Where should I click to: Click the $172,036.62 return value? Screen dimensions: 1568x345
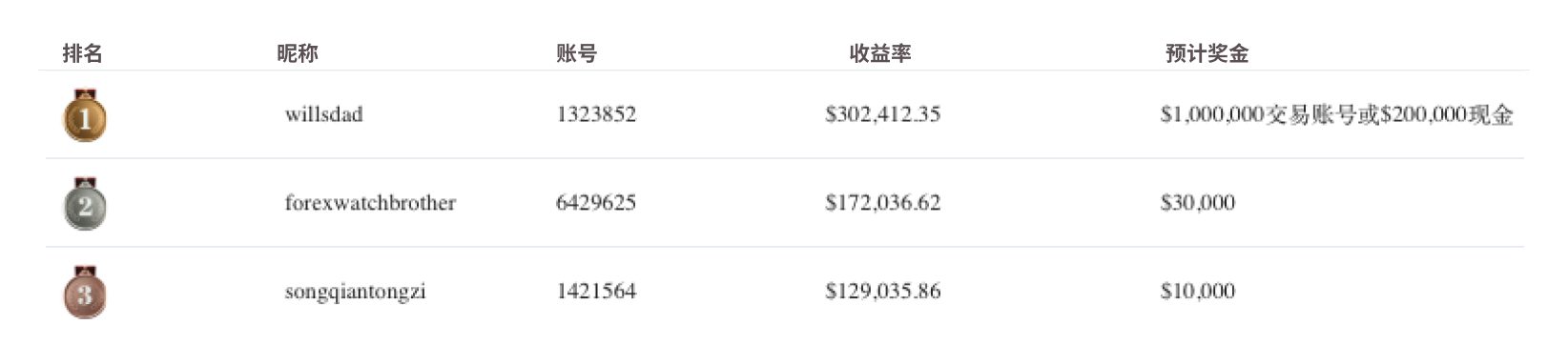883,203
